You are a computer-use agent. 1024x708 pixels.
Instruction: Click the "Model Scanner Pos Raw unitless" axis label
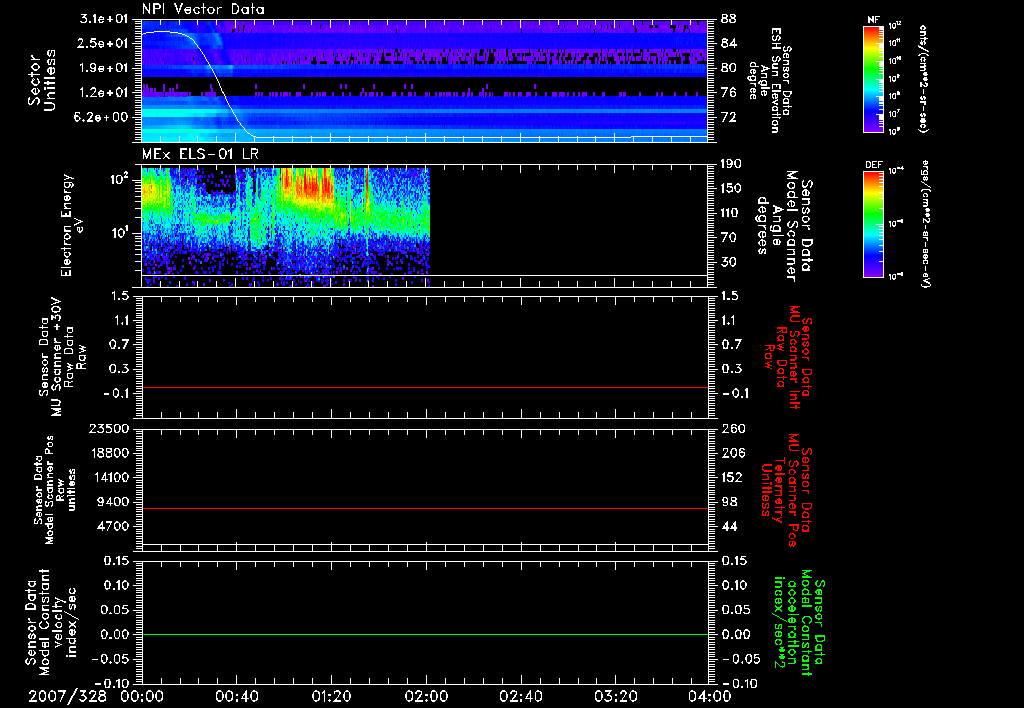pos(55,490)
